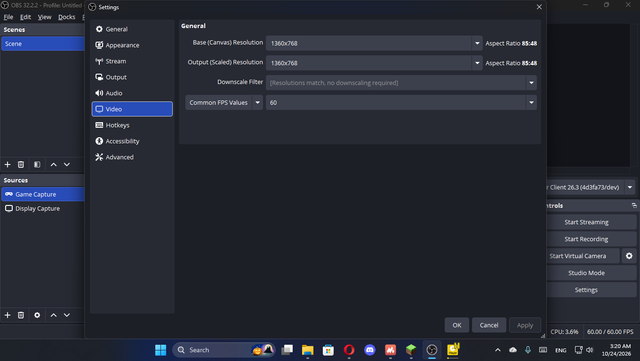Click the Output Resolution 1360x768 field
Viewport: 640px width, 361px height.
(x=369, y=63)
